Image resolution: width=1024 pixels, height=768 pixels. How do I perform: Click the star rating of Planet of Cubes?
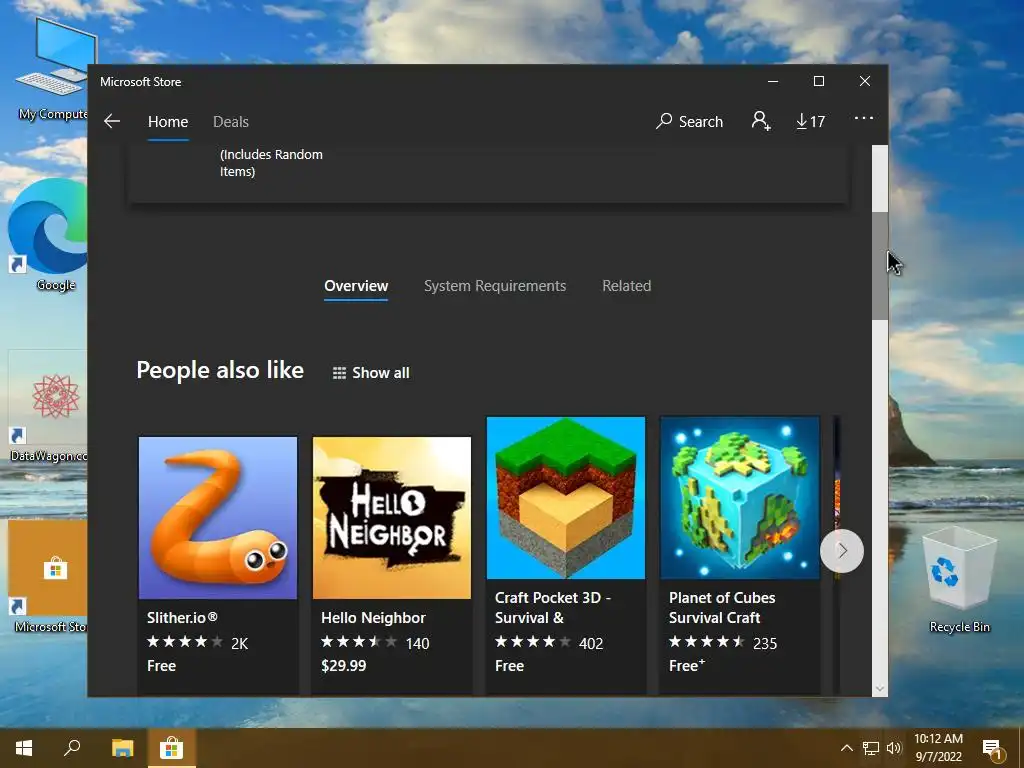707,643
